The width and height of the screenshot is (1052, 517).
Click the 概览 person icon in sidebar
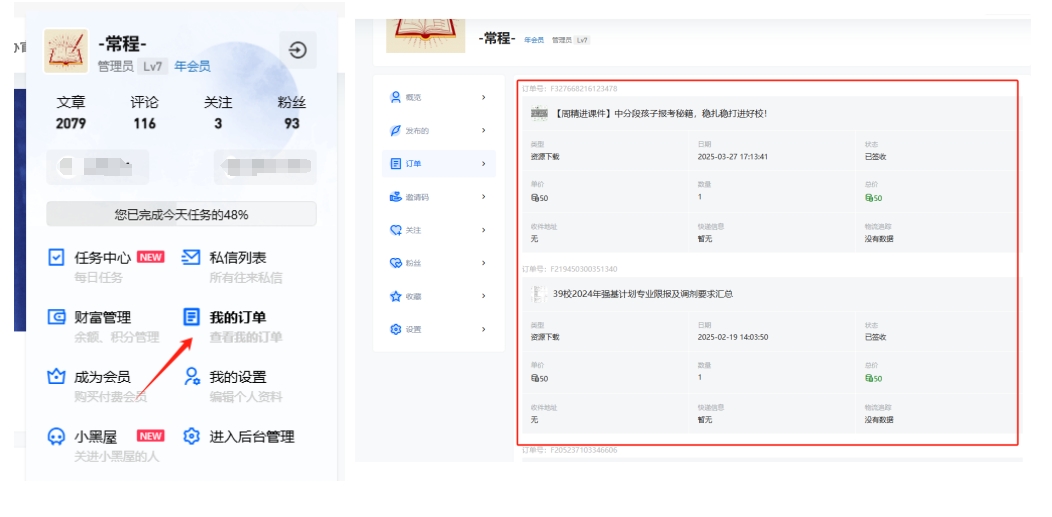click(x=396, y=97)
